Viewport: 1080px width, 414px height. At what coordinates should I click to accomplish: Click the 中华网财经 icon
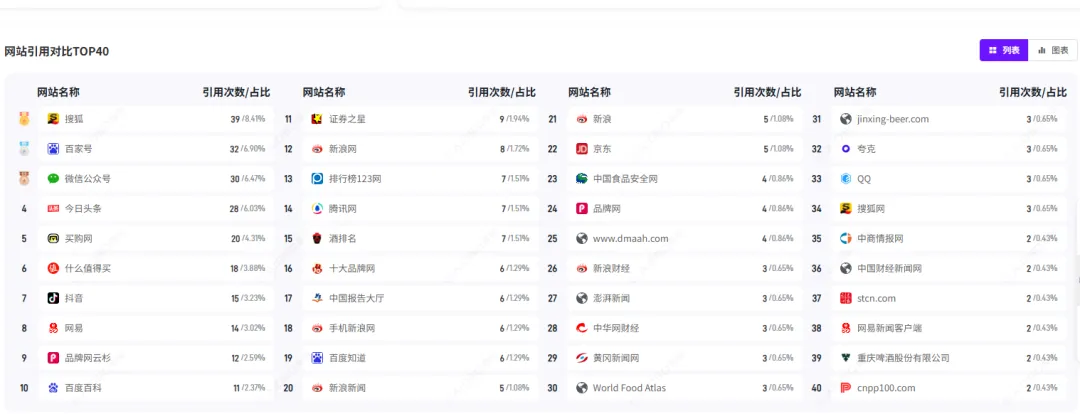[582, 328]
